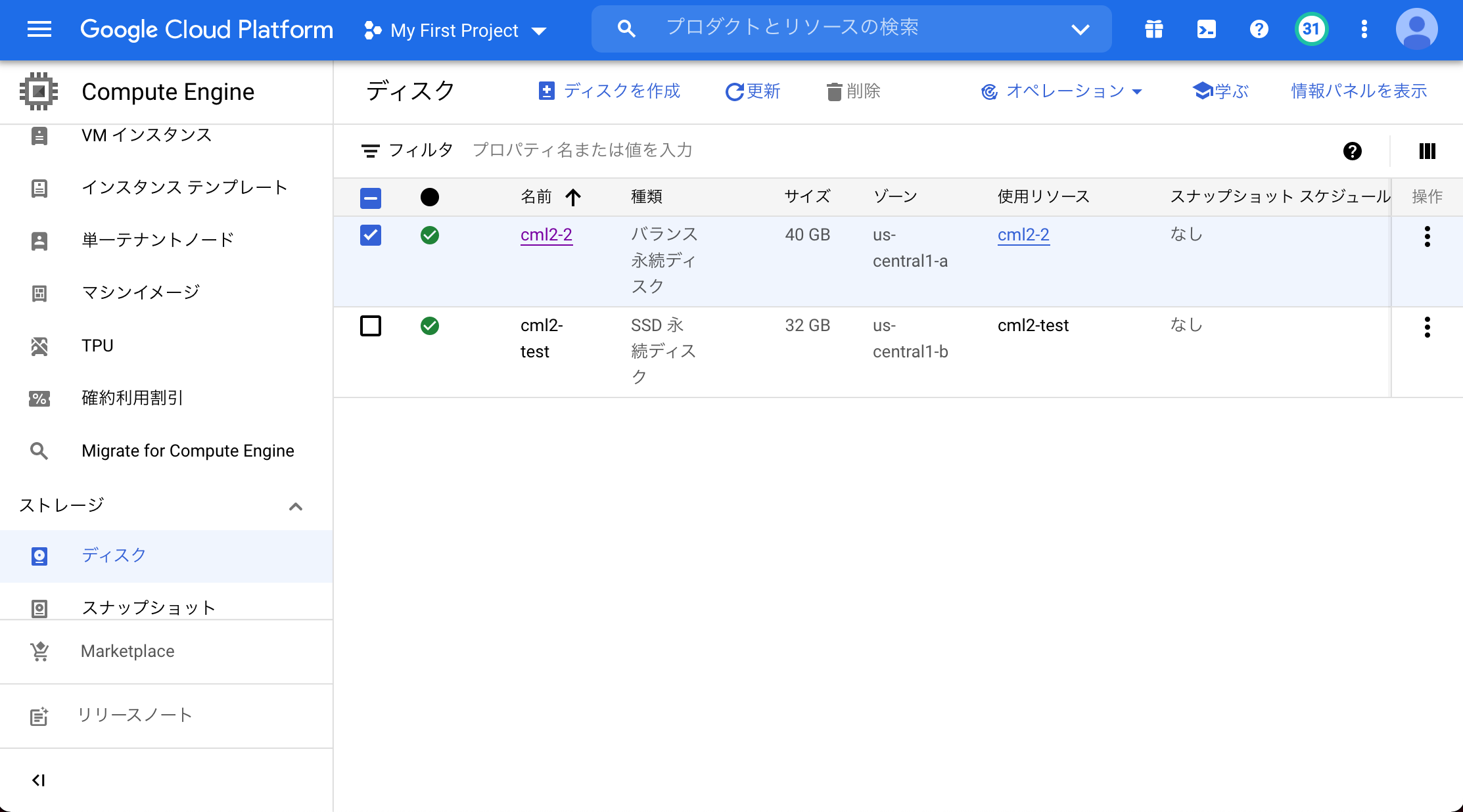Collapse the ストレージ section
Image resolution: width=1463 pixels, height=812 pixels.
295,506
